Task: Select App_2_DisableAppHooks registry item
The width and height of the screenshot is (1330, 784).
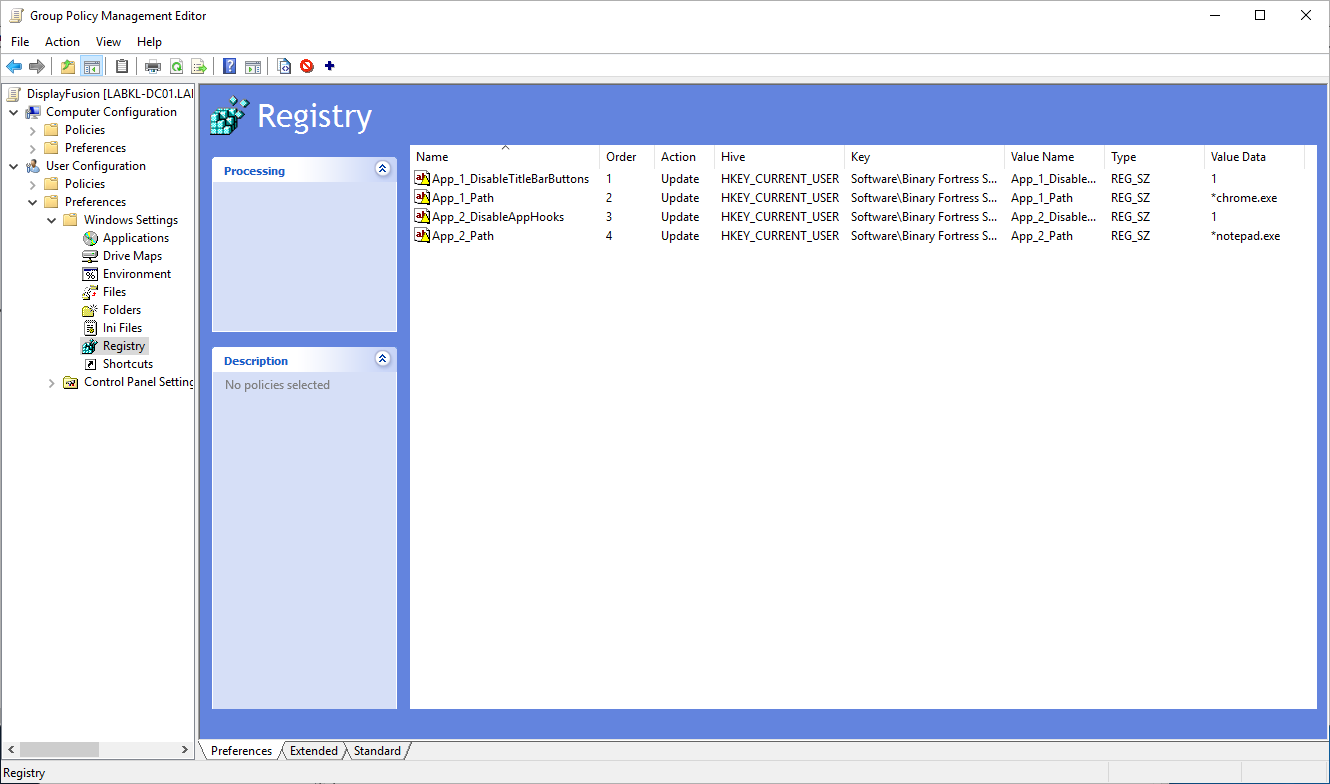Action: pyautogui.click(x=489, y=217)
